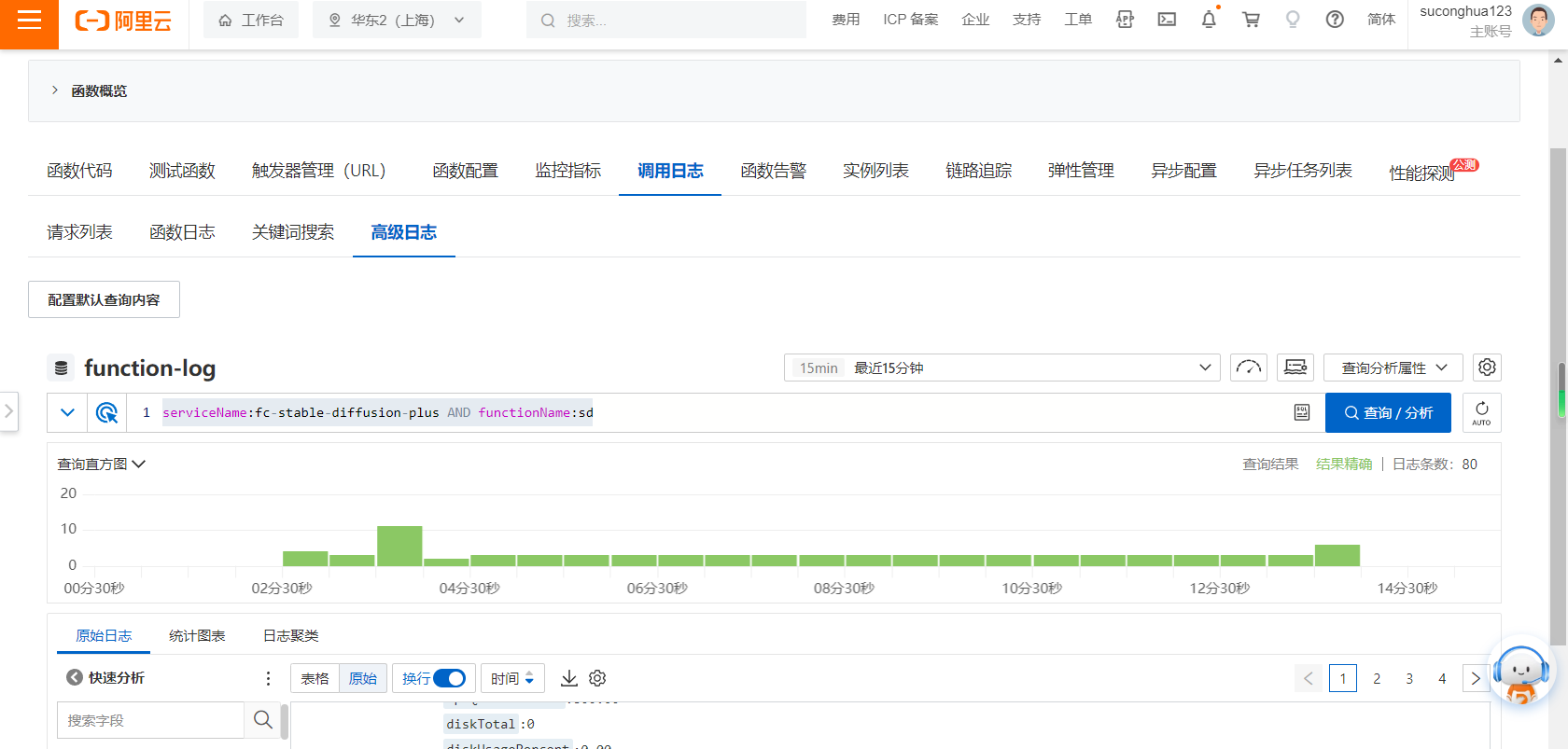Image resolution: width=1568 pixels, height=749 pixels.
Task: Switch to the 请求列表 sub-tab
Action: point(79,232)
